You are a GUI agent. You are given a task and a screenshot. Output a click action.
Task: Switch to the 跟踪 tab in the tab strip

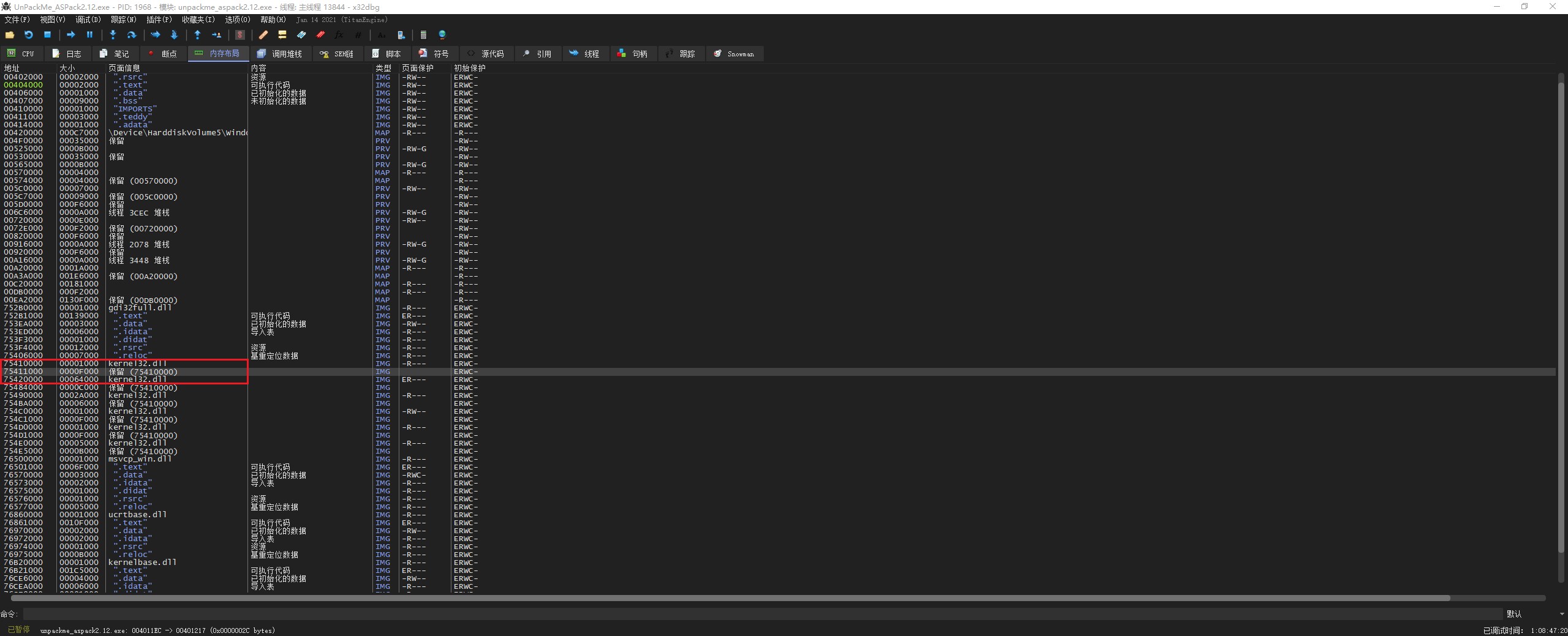[x=680, y=54]
